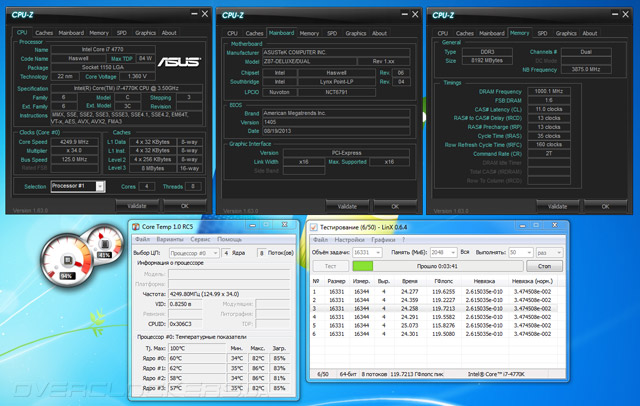Click NB Frequency value 3875.0 MHz

(586, 69)
